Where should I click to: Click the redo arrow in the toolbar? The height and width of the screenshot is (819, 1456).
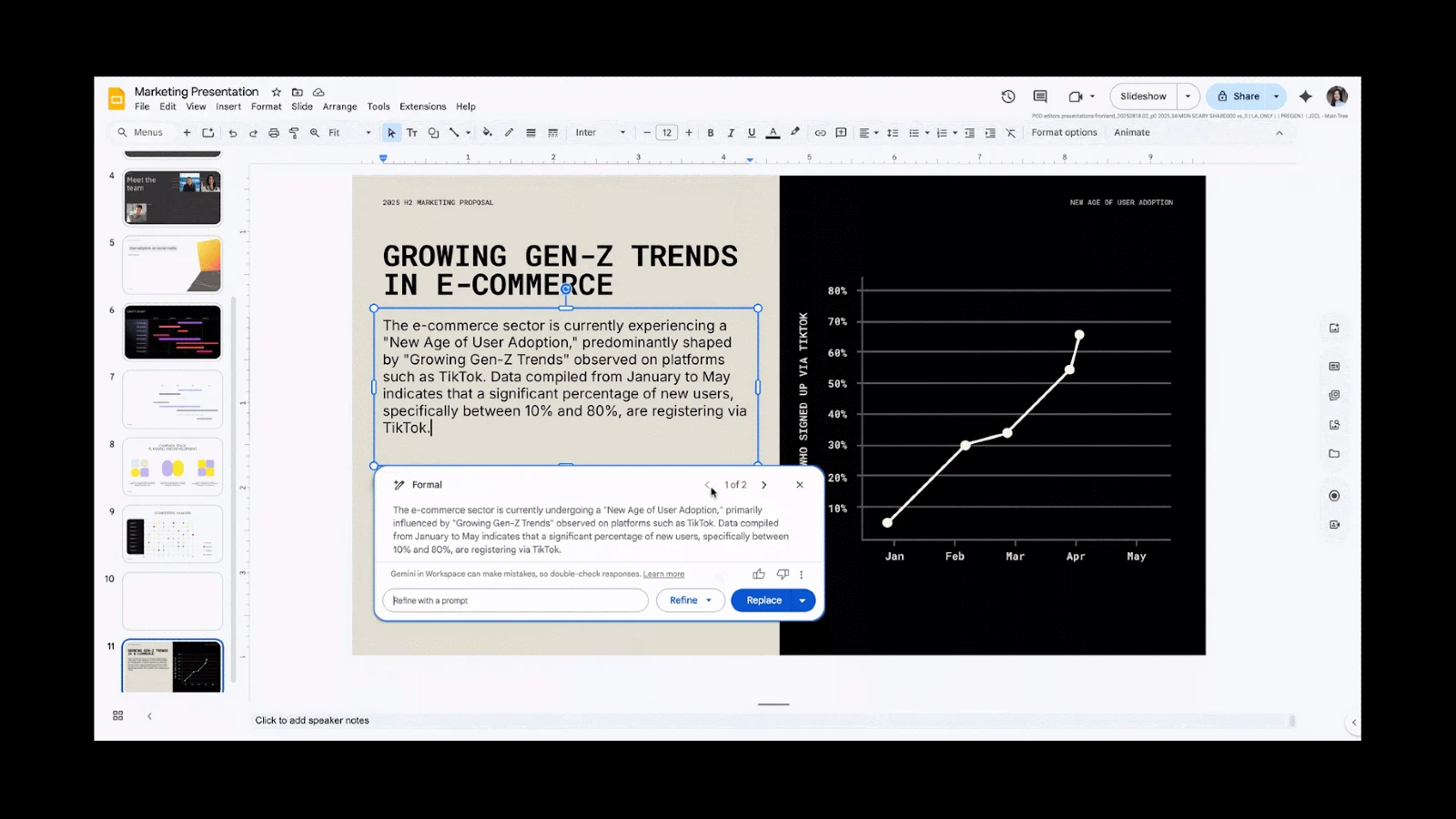[253, 133]
